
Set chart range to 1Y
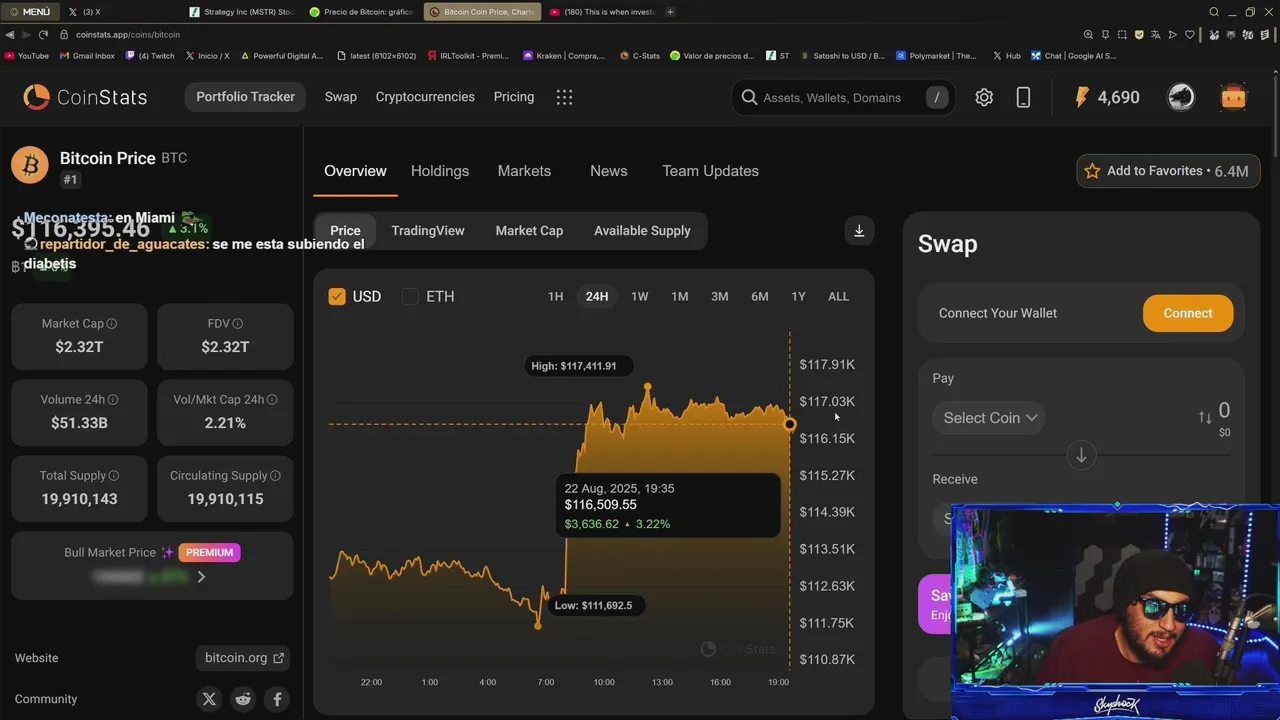point(798,296)
